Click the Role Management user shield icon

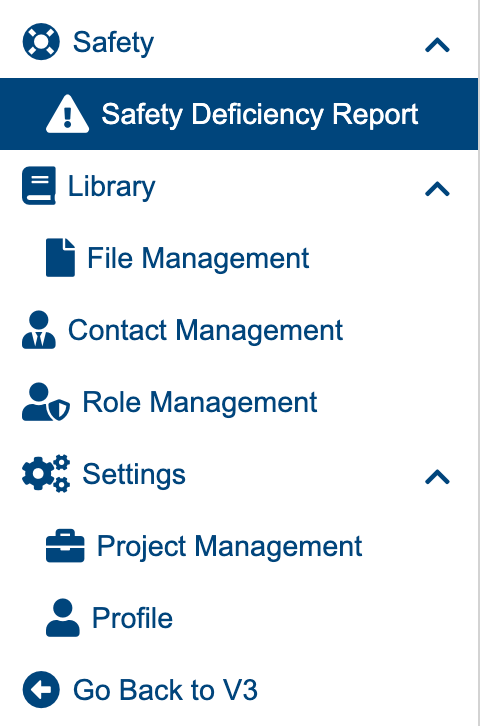pos(46,401)
